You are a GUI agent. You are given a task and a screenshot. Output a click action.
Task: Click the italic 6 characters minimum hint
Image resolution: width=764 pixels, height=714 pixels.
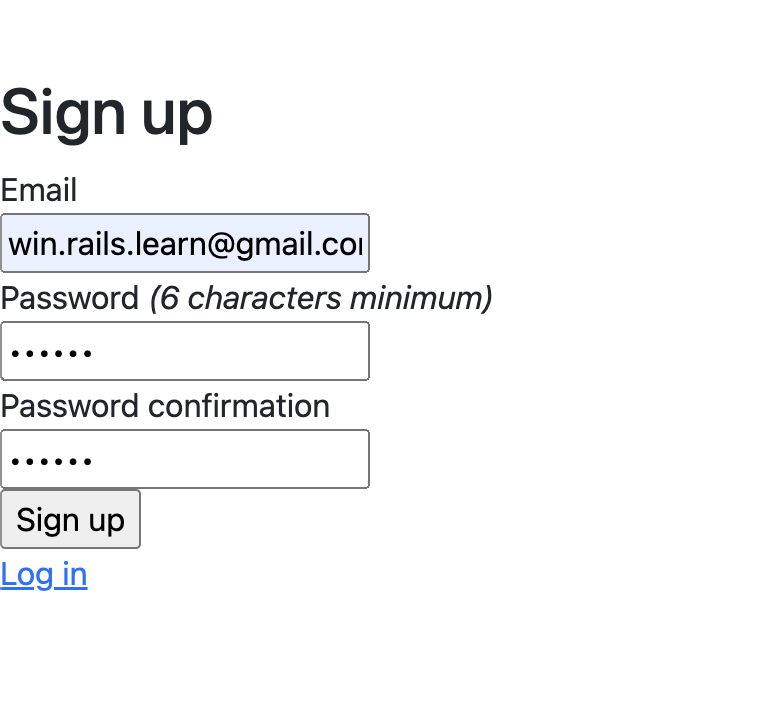(x=321, y=298)
